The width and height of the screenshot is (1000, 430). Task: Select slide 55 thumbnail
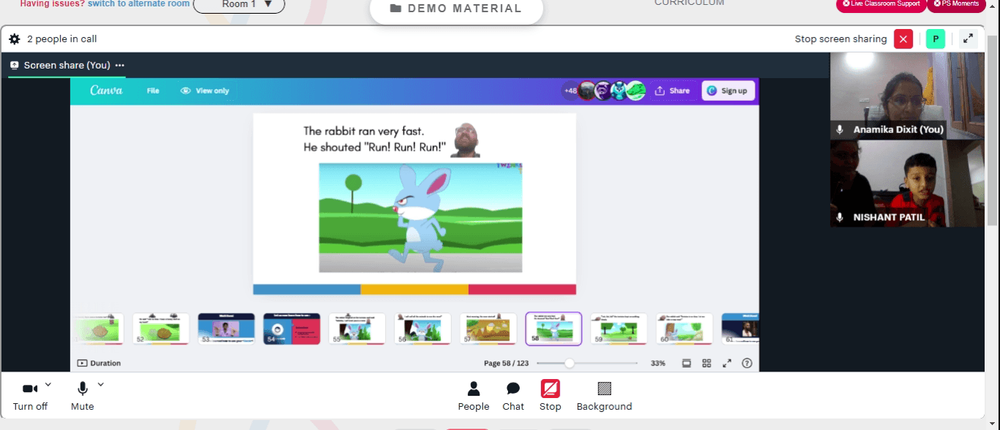(357, 329)
